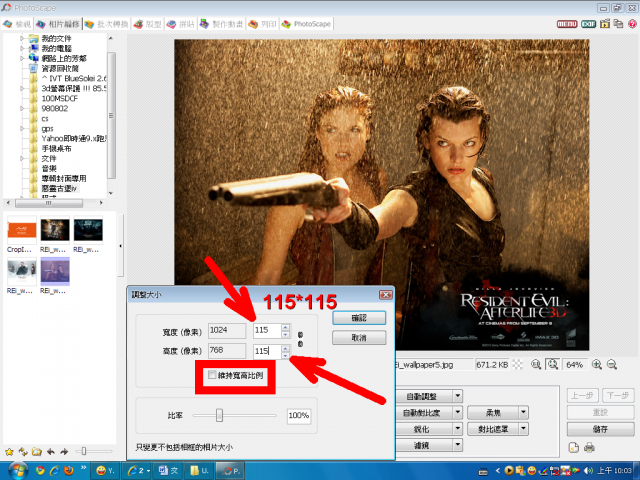Click the 100% ratio value field
Image resolution: width=640 pixels, height=480 pixels.
point(299,416)
